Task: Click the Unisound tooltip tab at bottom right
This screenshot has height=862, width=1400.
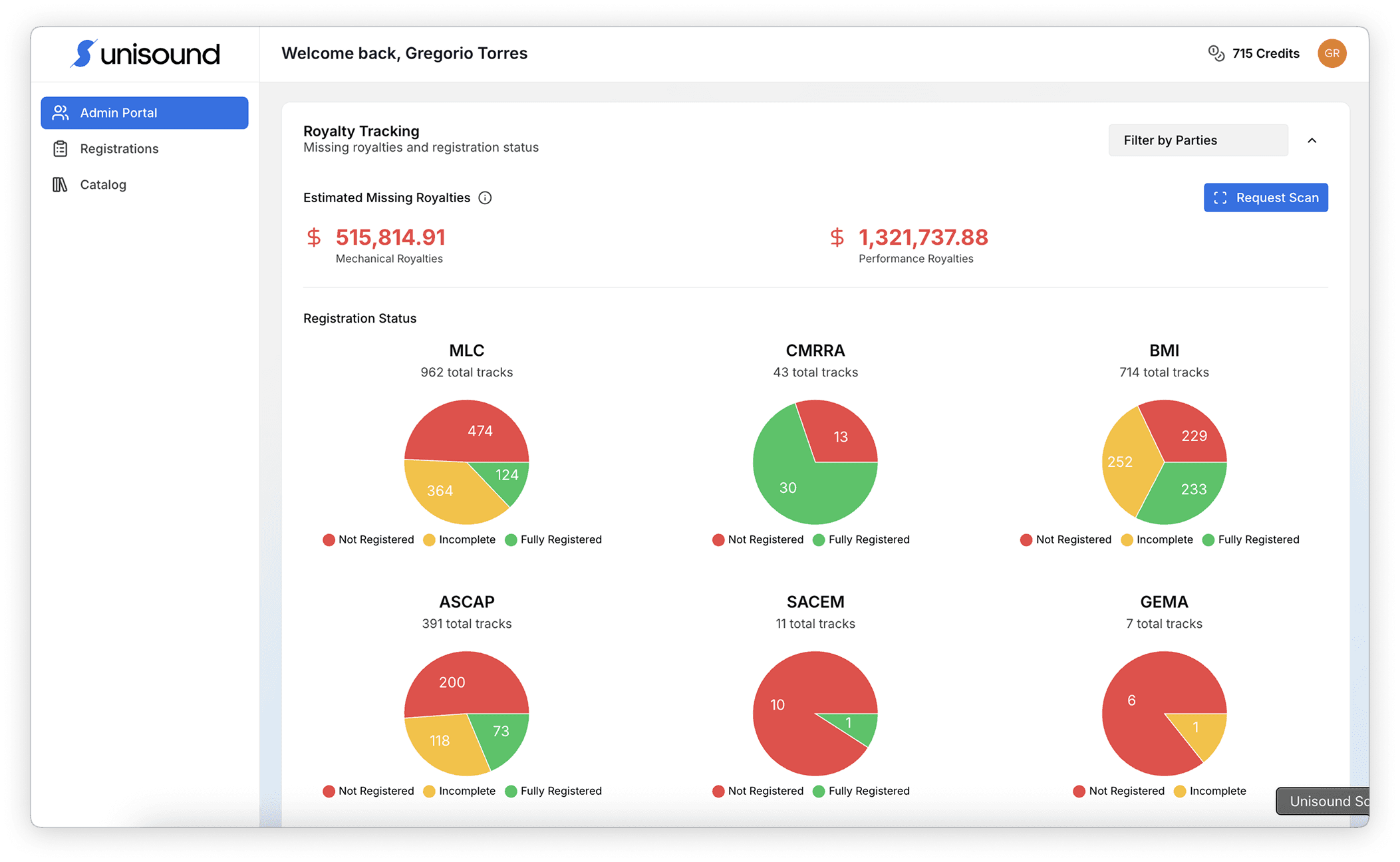Action: (1322, 801)
